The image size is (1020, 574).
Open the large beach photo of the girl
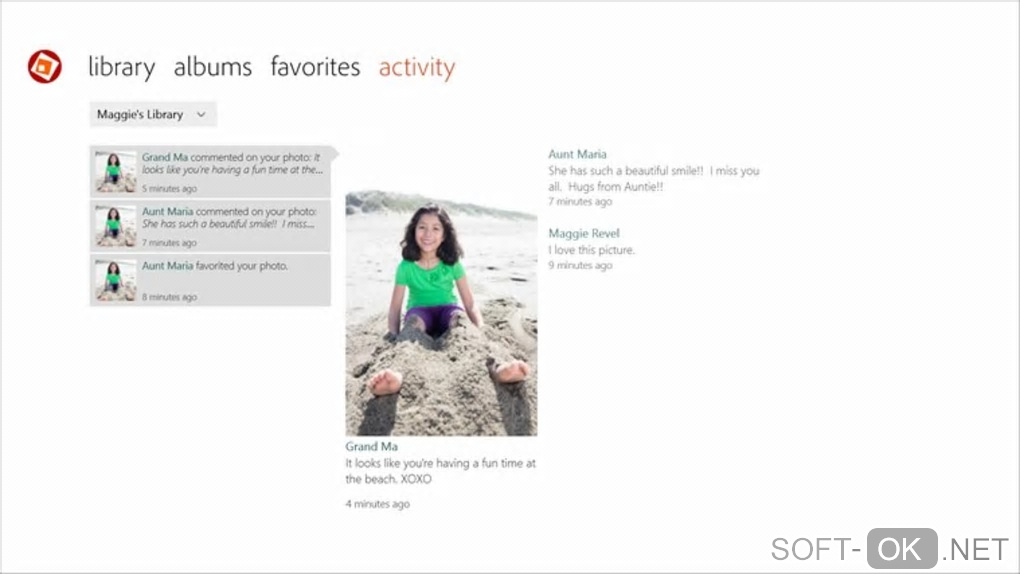click(441, 313)
